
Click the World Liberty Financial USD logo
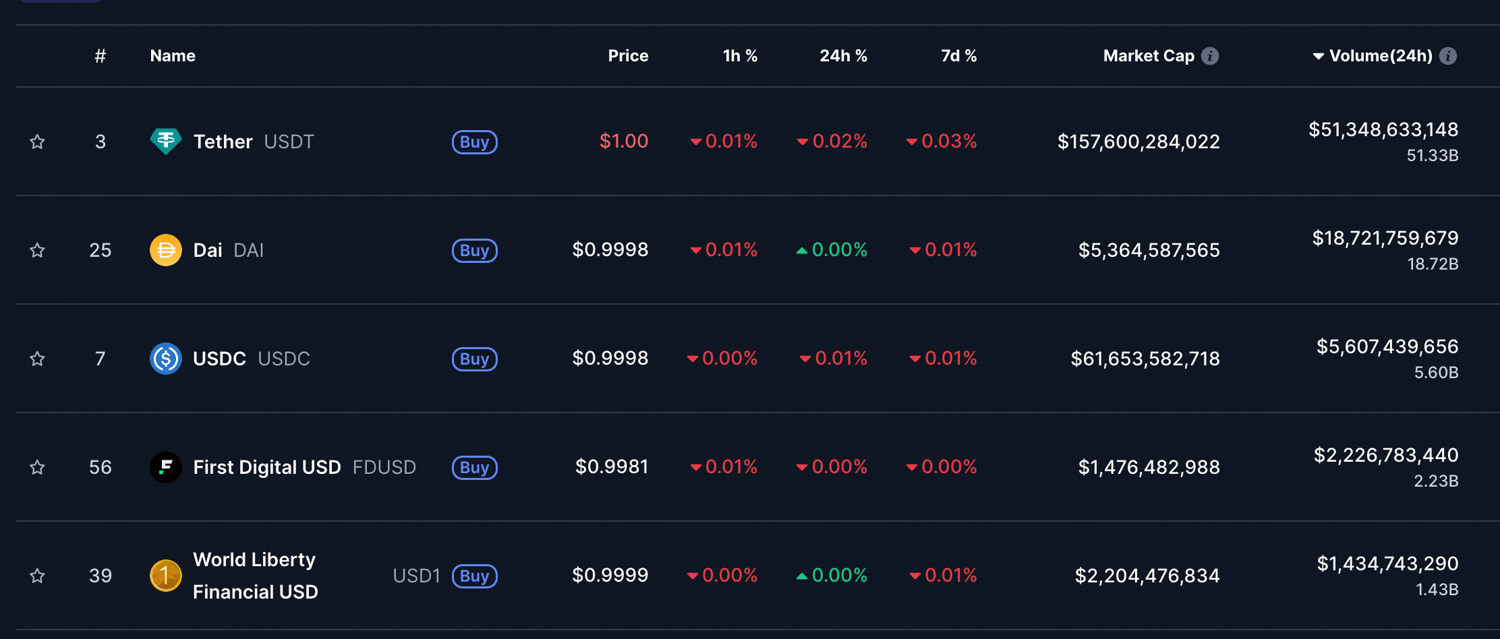coord(165,576)
